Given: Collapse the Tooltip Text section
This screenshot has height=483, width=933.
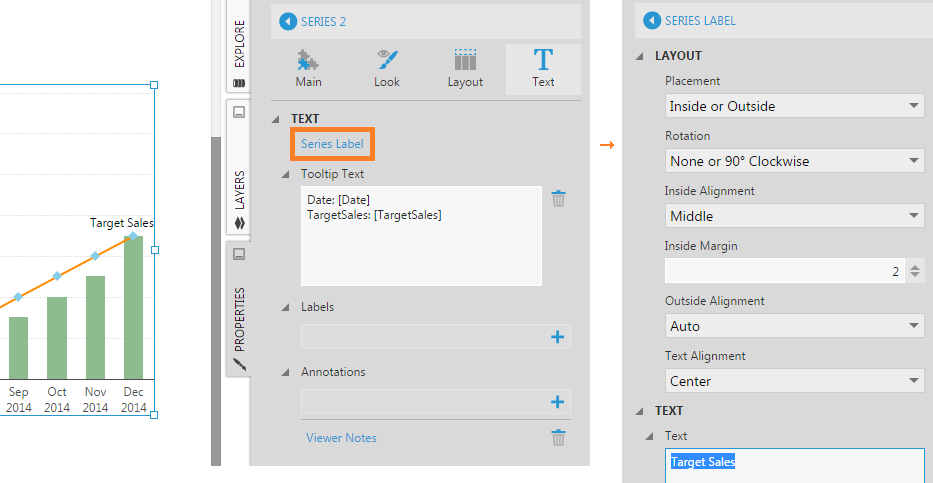Looking at the screenshot, I should 286,175.
